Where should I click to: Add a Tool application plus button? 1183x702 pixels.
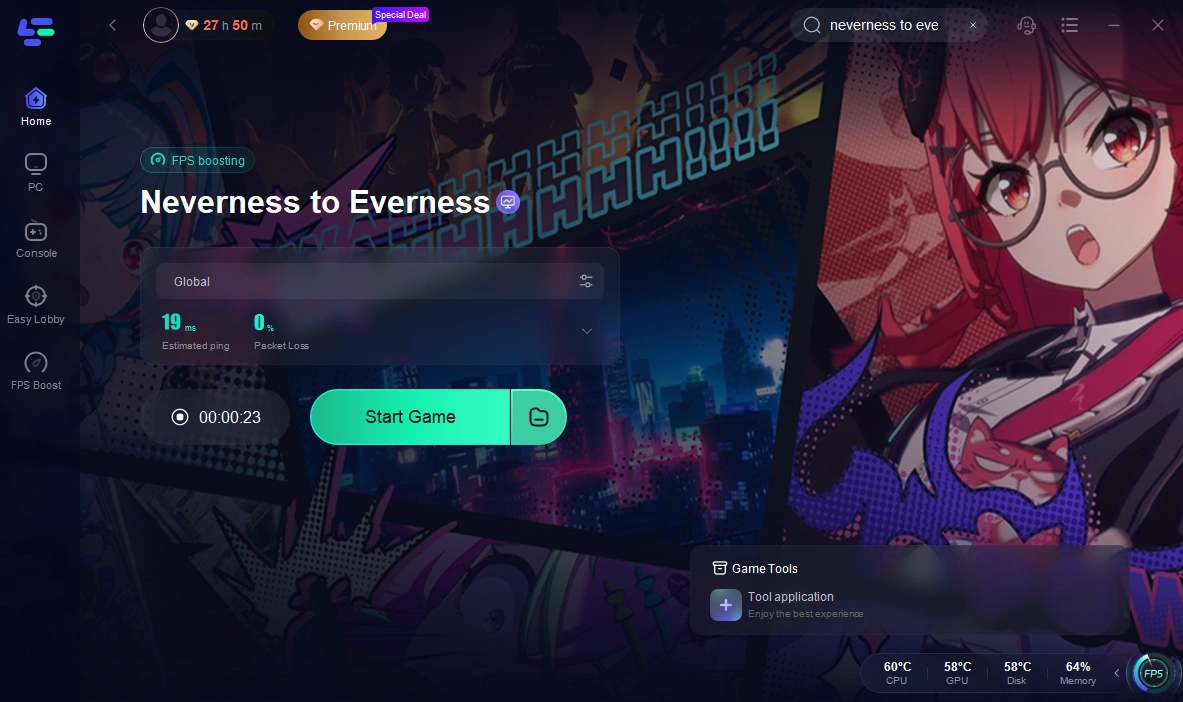726,605
